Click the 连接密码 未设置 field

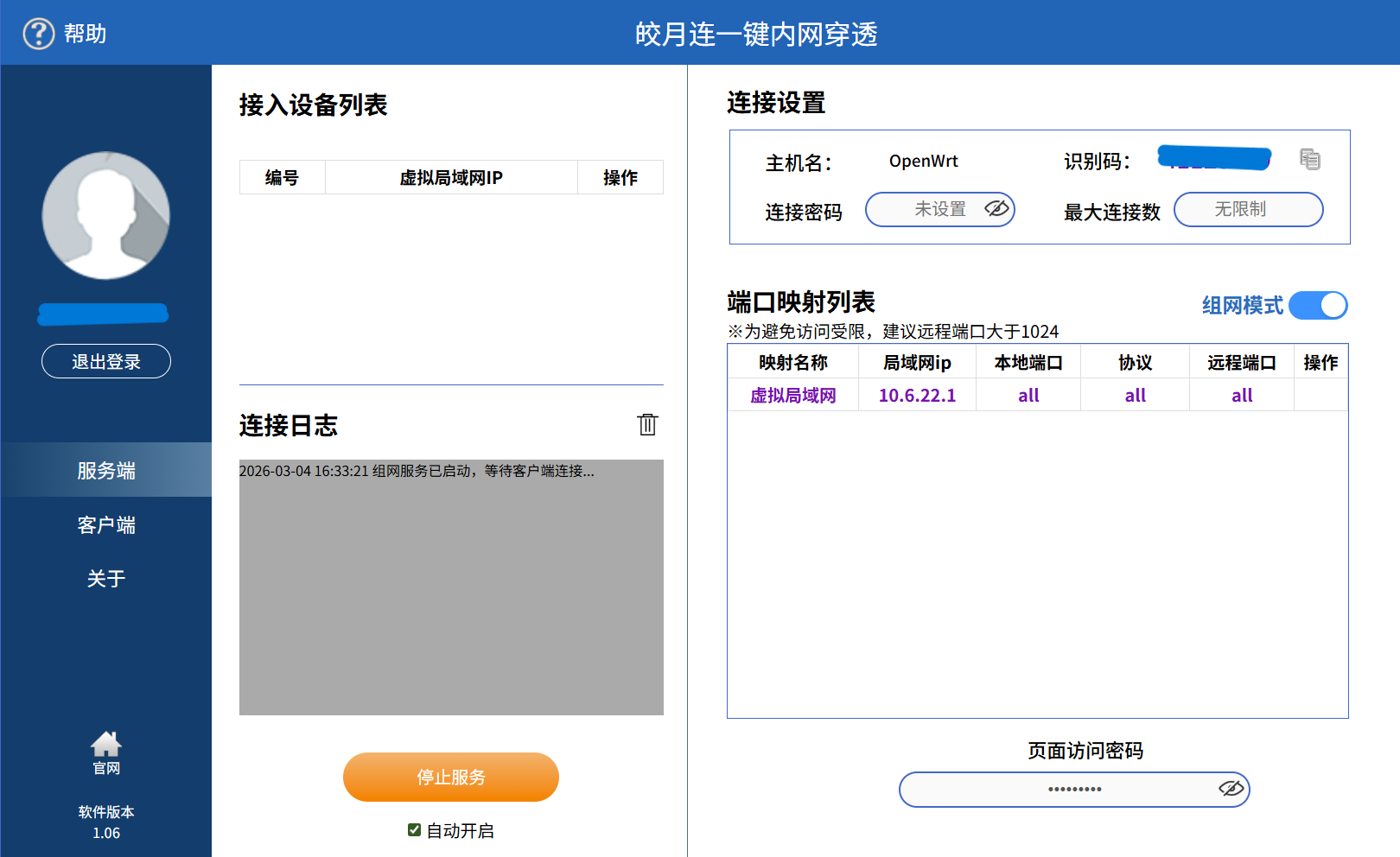929,209
